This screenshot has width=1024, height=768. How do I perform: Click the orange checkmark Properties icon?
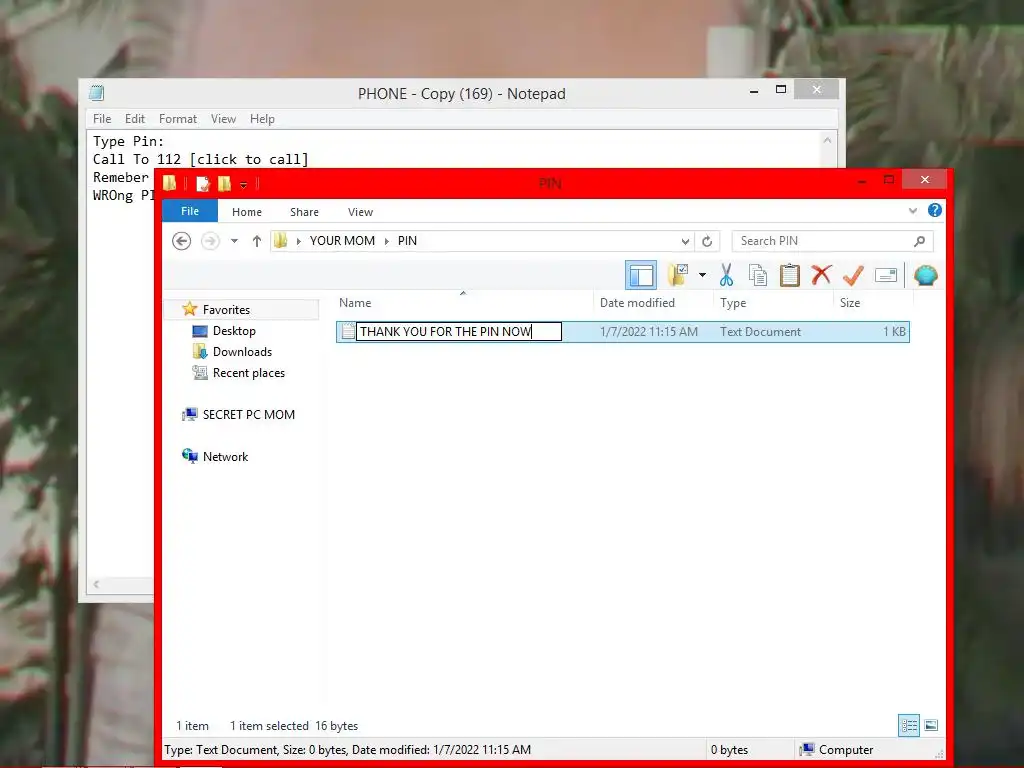click(853, 275)
